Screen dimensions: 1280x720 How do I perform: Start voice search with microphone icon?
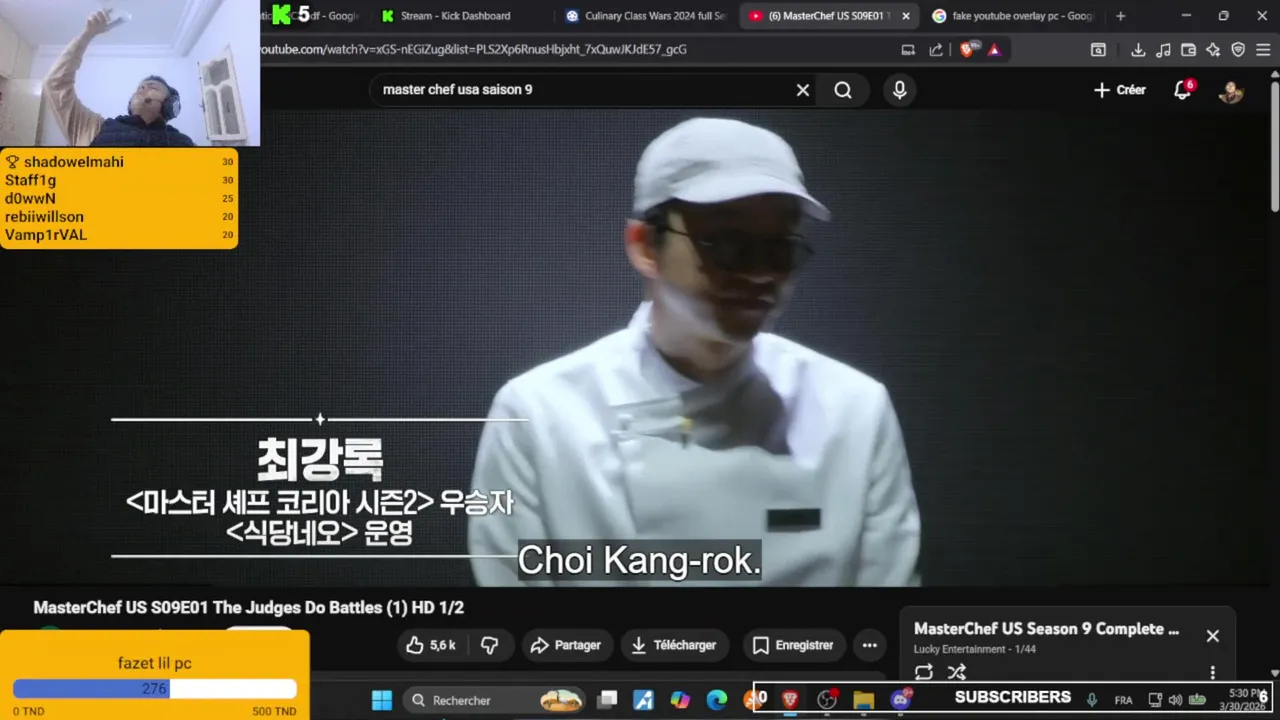(900, 90)
